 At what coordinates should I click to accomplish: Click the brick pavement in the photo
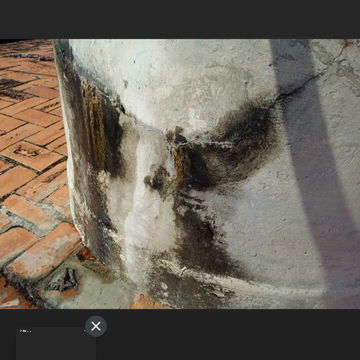click(x=32, y=160)
